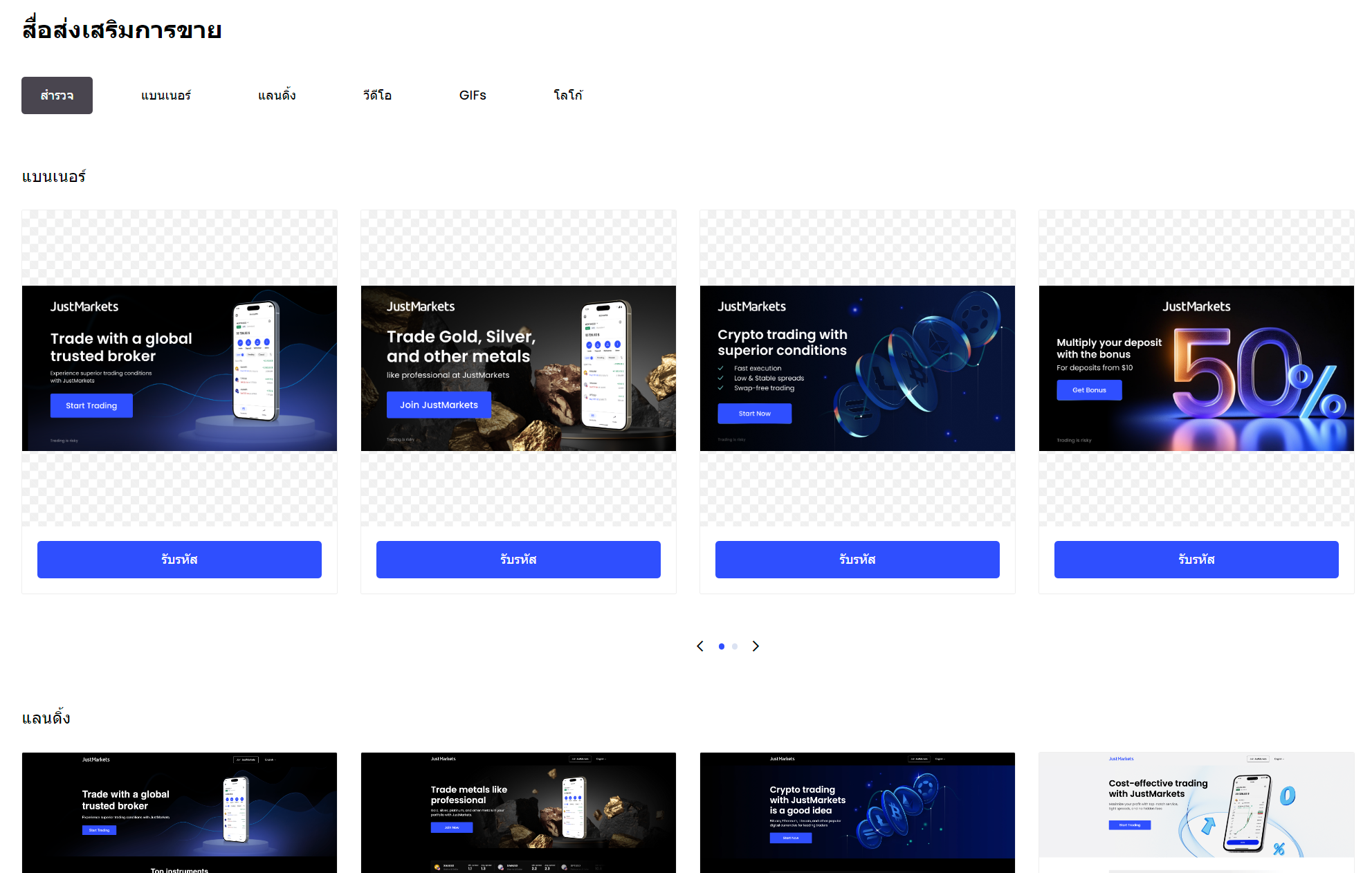The height and width of the screenshot is (873, 1372).
Task: Get code for Crypto trading banner
Action: click(857, 560)
